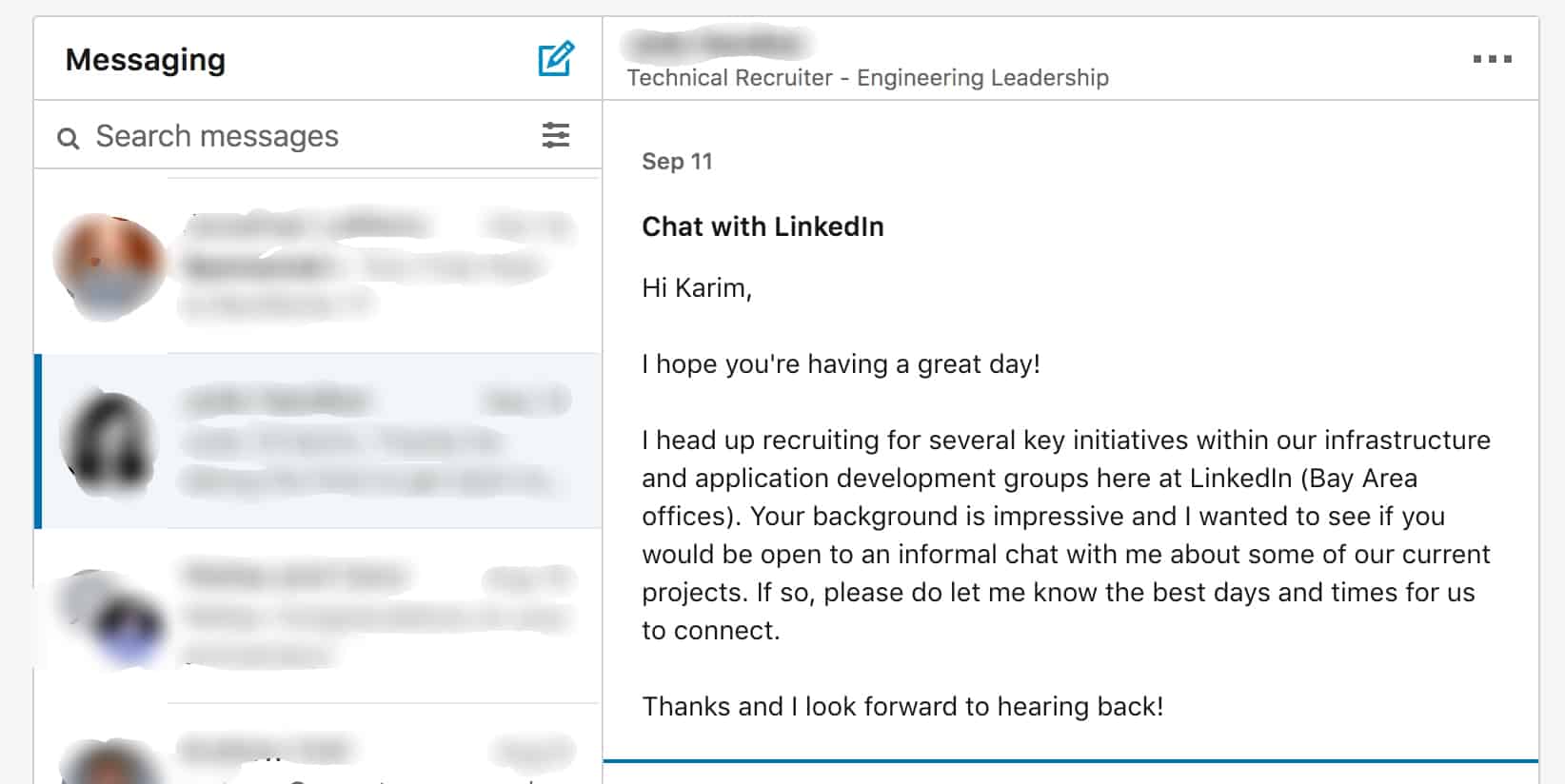Click the magnifier icon in the search bar
The height and width of the screenshot is (784, 1565).
pyautogui.click(x=68, y=139)
